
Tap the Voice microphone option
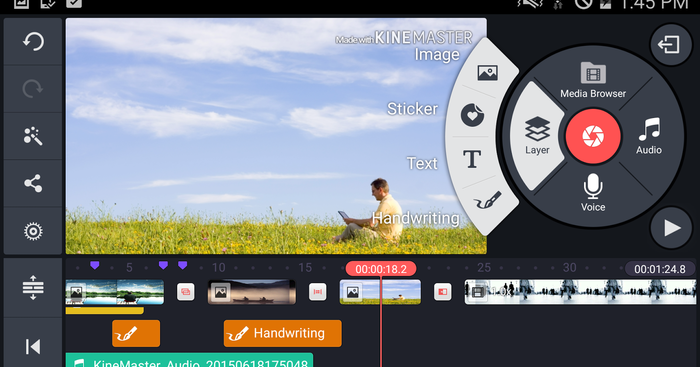(593, 192)
